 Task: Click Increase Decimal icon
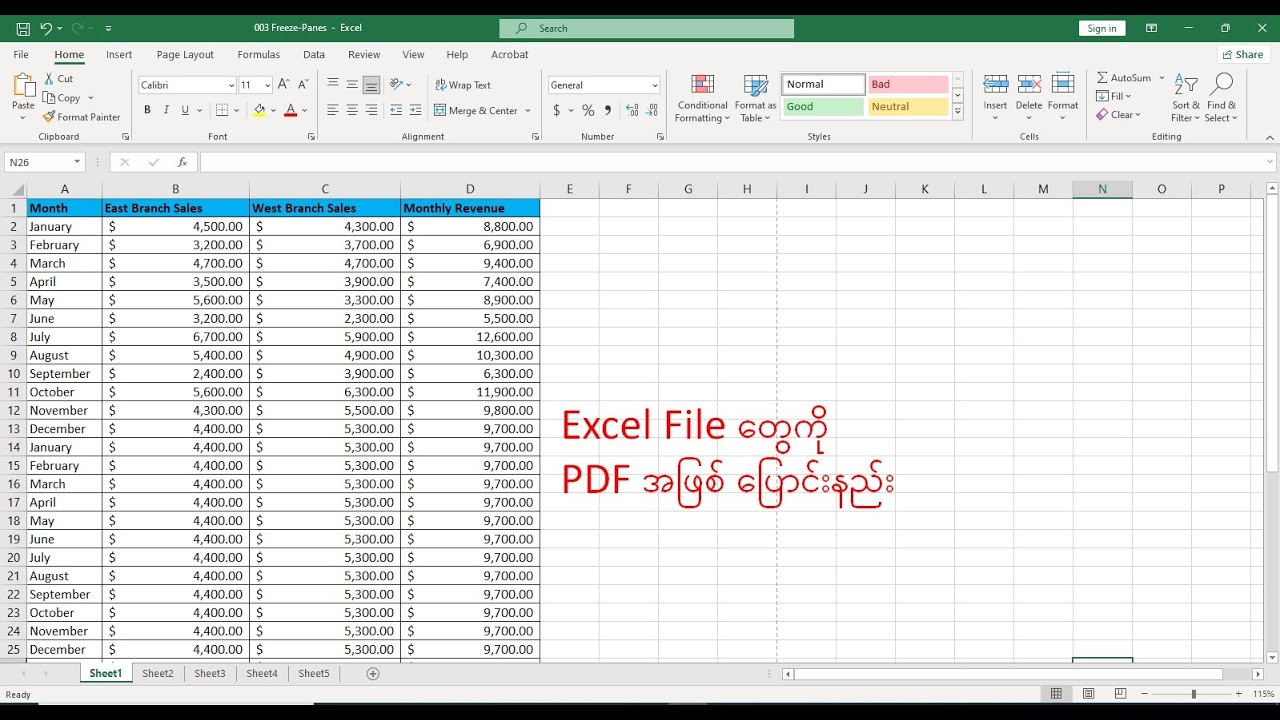(632, 110)
